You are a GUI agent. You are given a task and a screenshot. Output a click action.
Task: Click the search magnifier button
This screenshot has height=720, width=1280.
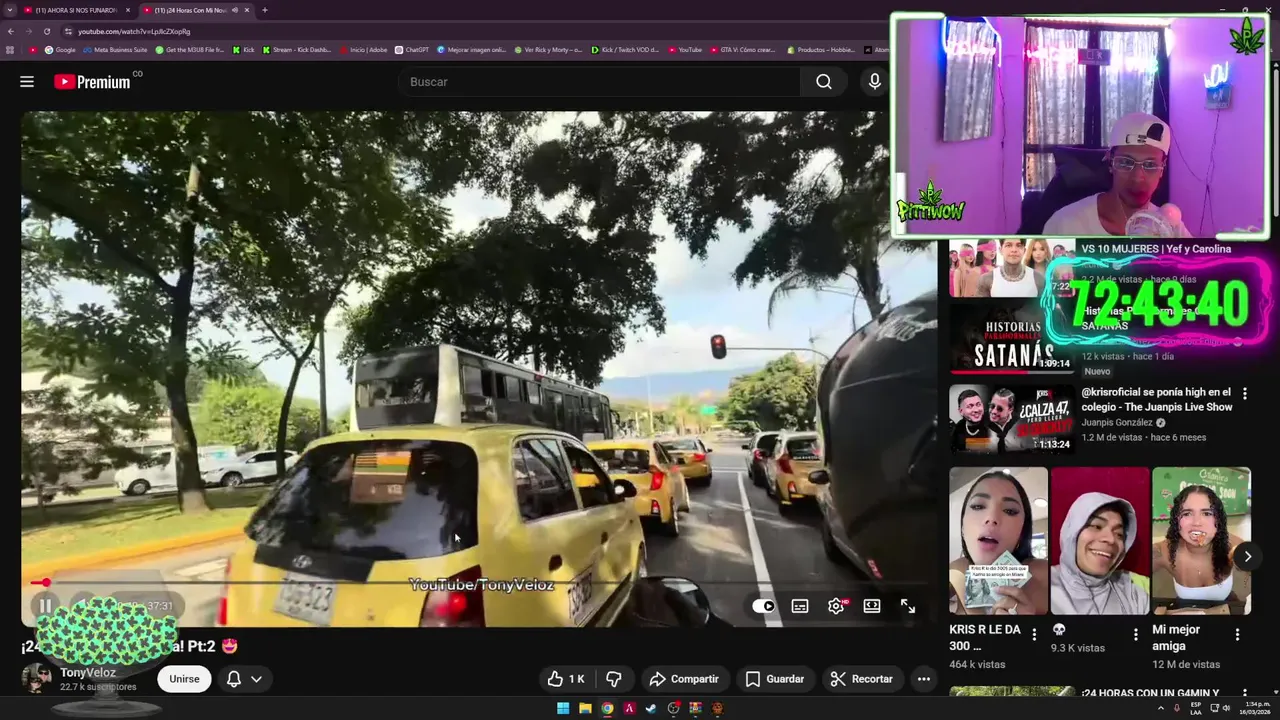tap(823, 82)
